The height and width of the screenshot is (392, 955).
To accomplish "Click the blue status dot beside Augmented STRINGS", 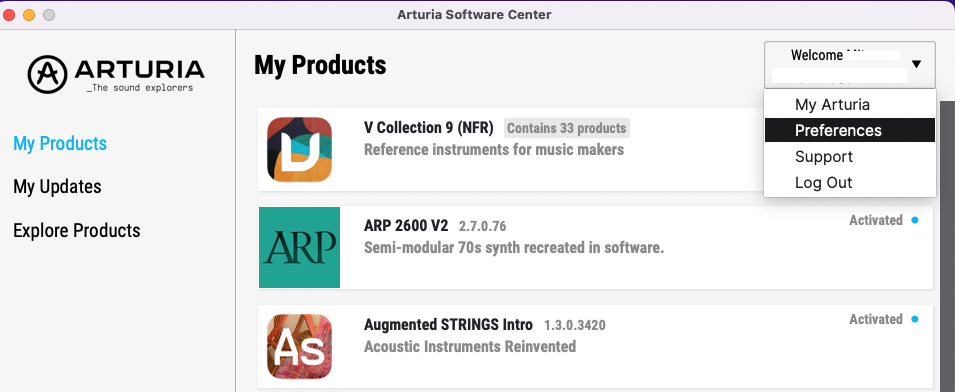I will 914,319.
